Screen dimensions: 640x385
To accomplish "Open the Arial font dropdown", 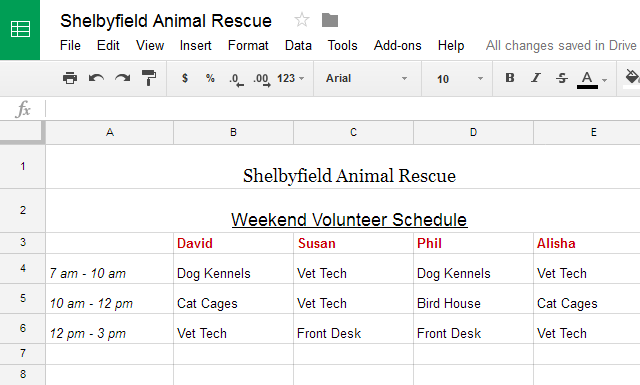I will pyautogui.click(x=366, y=78).
